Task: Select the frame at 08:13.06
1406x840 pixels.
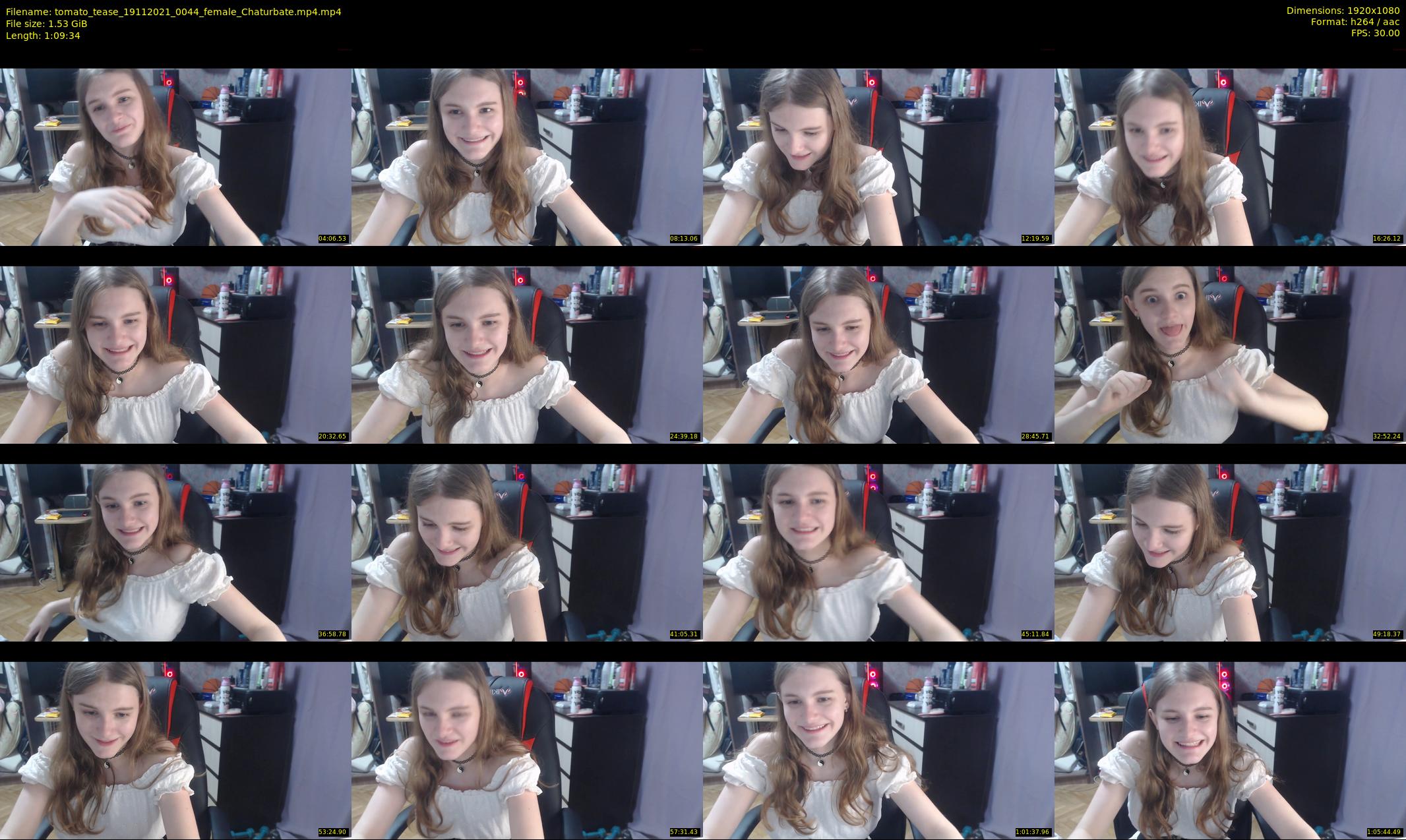Action: click(527, 157)
